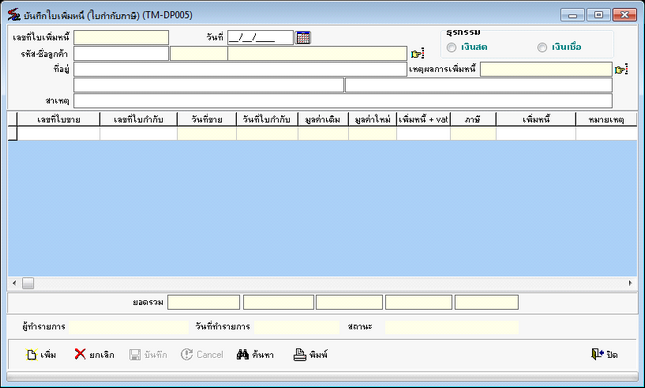The image size is (645, 388).
Task: Click the วันที่ใบกำกับ column header
Action: [267, 119]
